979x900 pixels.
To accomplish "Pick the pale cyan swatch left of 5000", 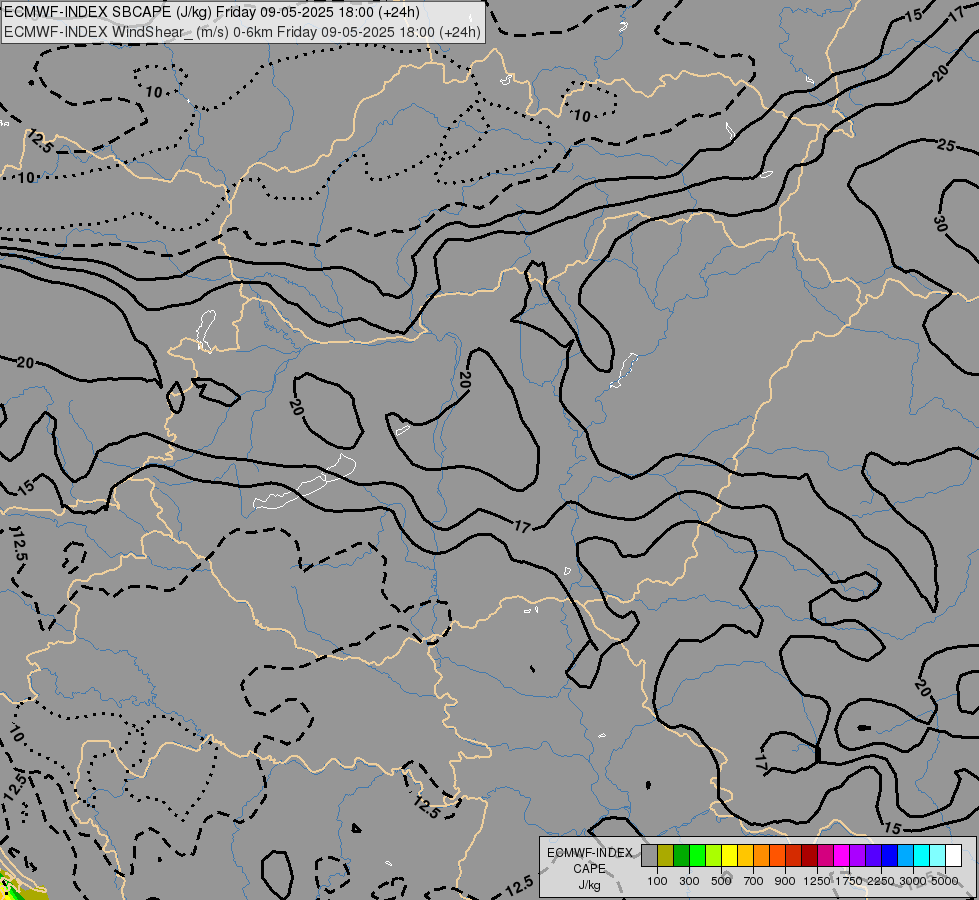I will tap(938, 855).
